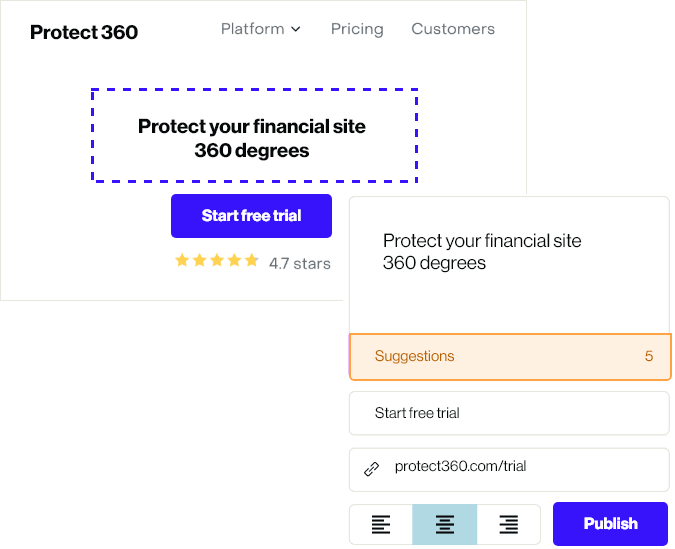The image size is (675, 549).
Task: Select the center align icon
Action: pos(445,524)
